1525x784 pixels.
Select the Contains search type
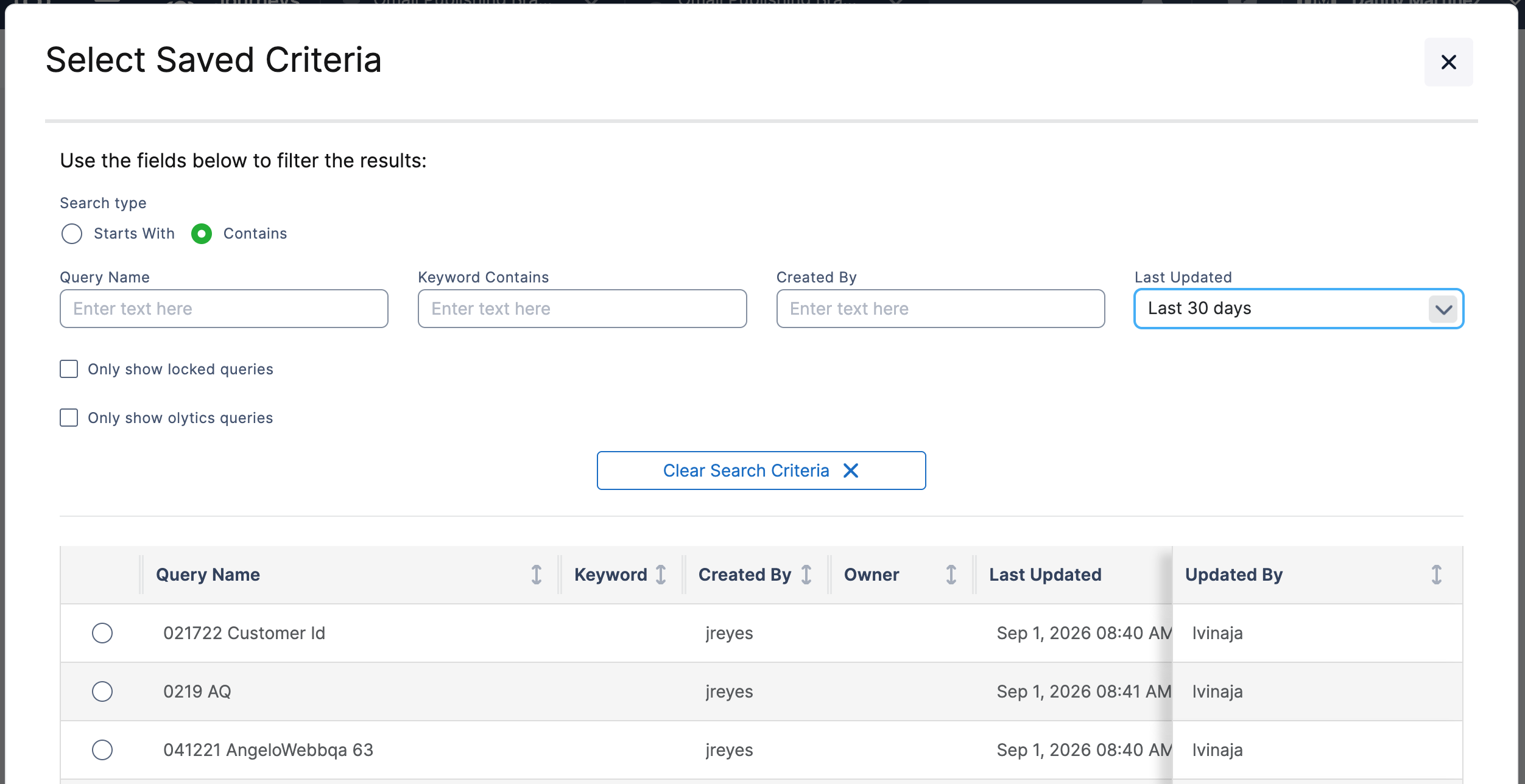tap(202, 234)
